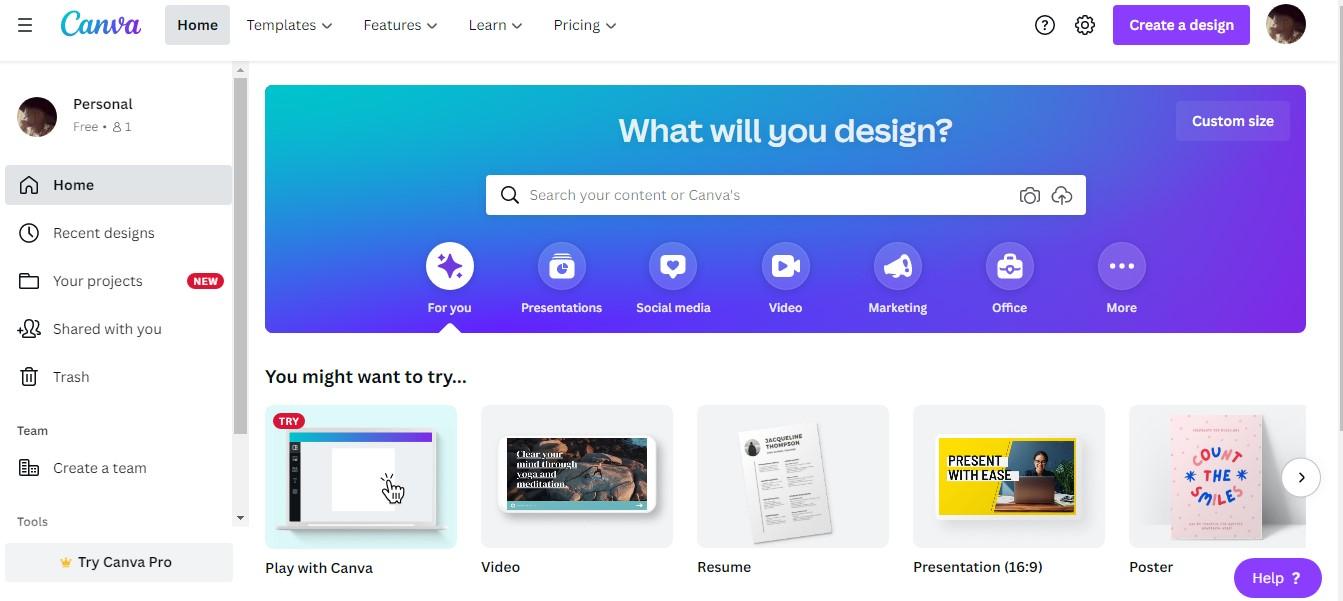Select the Office category icon
This screenshot has height=601, width=1343.
pos(1009,266)
